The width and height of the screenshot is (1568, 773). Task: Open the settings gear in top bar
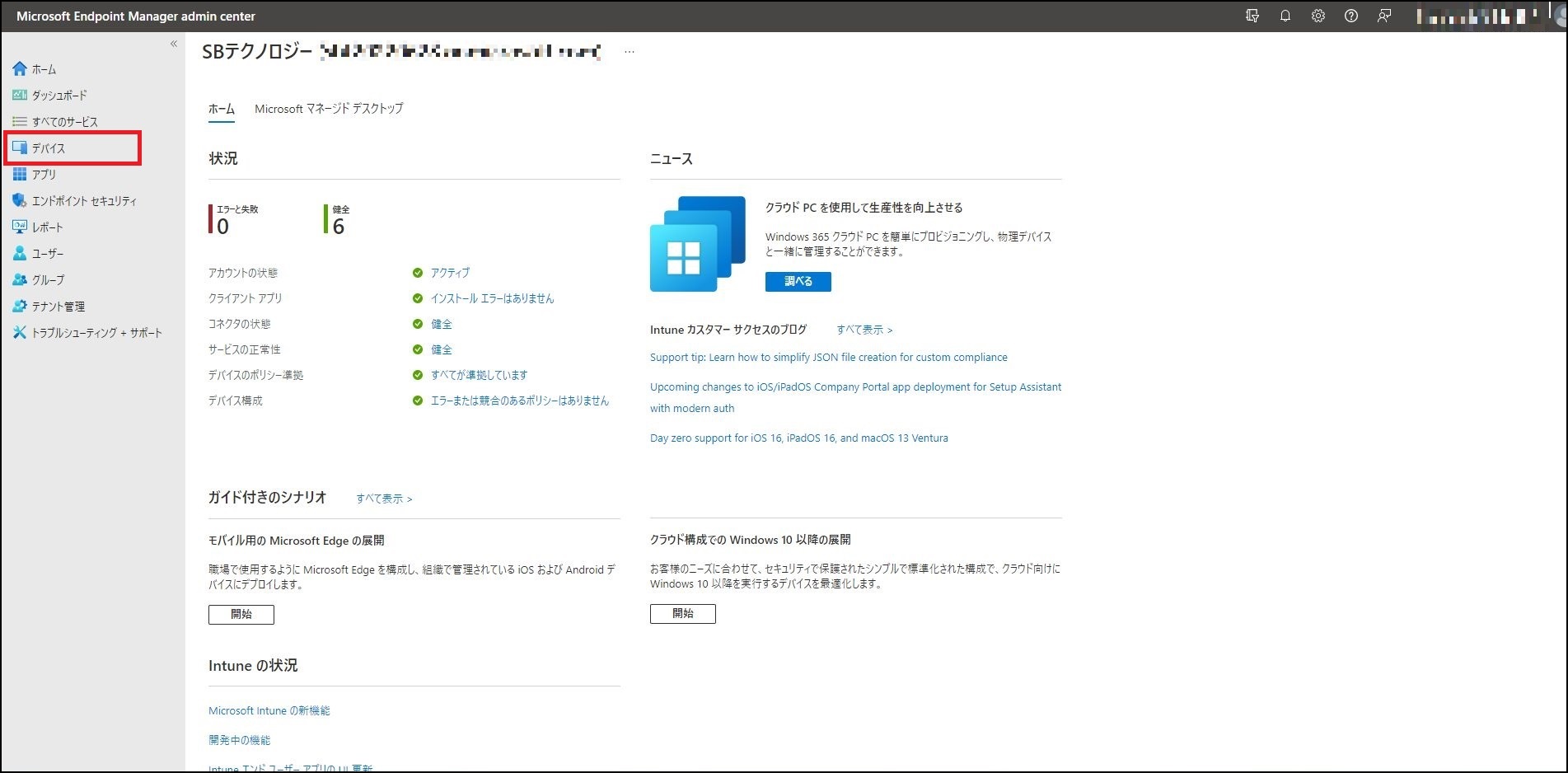point(1318,16)
